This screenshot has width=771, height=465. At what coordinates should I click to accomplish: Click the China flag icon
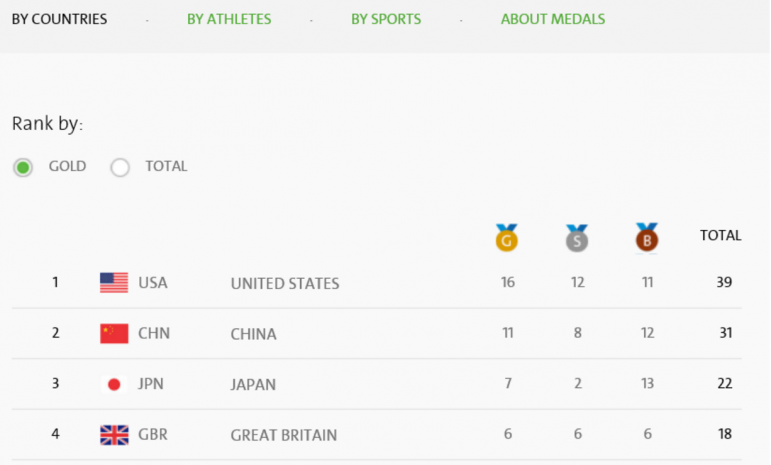click(x=114, y=333)
